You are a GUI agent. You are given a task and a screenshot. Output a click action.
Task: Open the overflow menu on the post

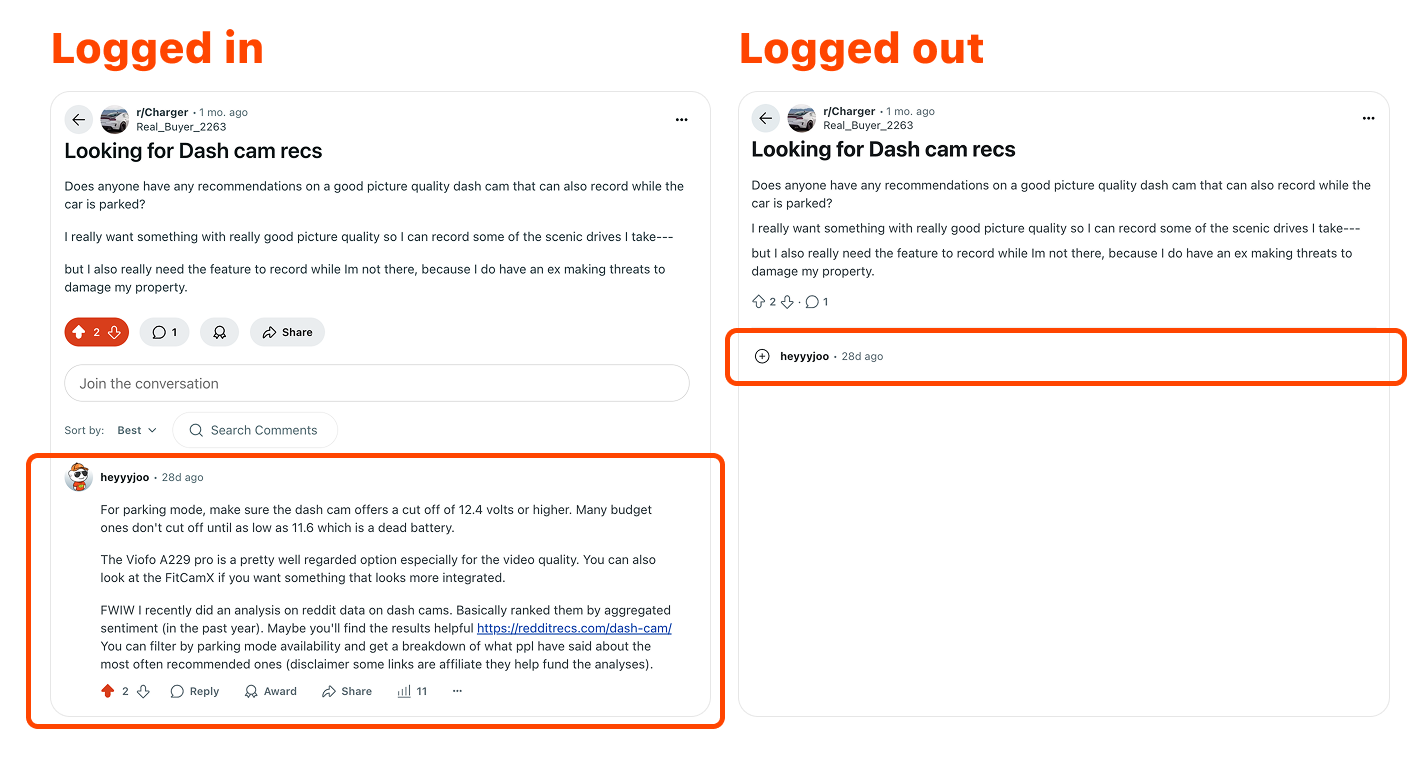(x=681, y=119)
